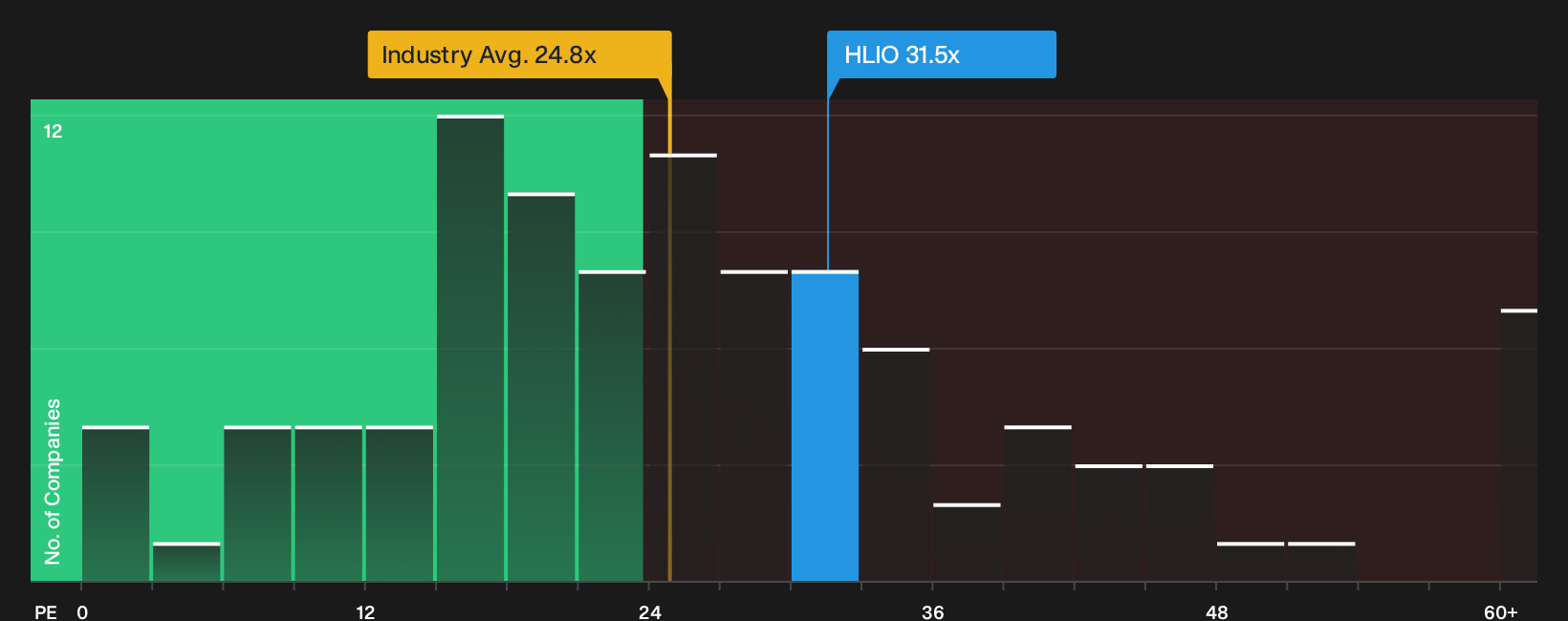Click the x-axis label 36
The height and width of the screenshot is (621, 1568).
click(x=933, y=612)
